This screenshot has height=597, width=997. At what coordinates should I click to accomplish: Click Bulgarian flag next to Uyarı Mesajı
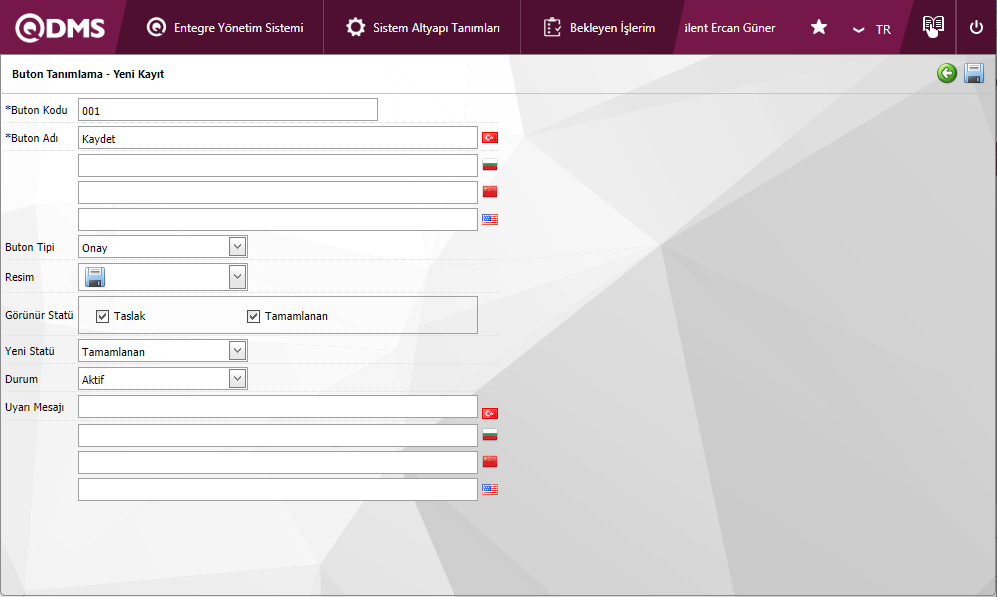[x=490, y=435]
